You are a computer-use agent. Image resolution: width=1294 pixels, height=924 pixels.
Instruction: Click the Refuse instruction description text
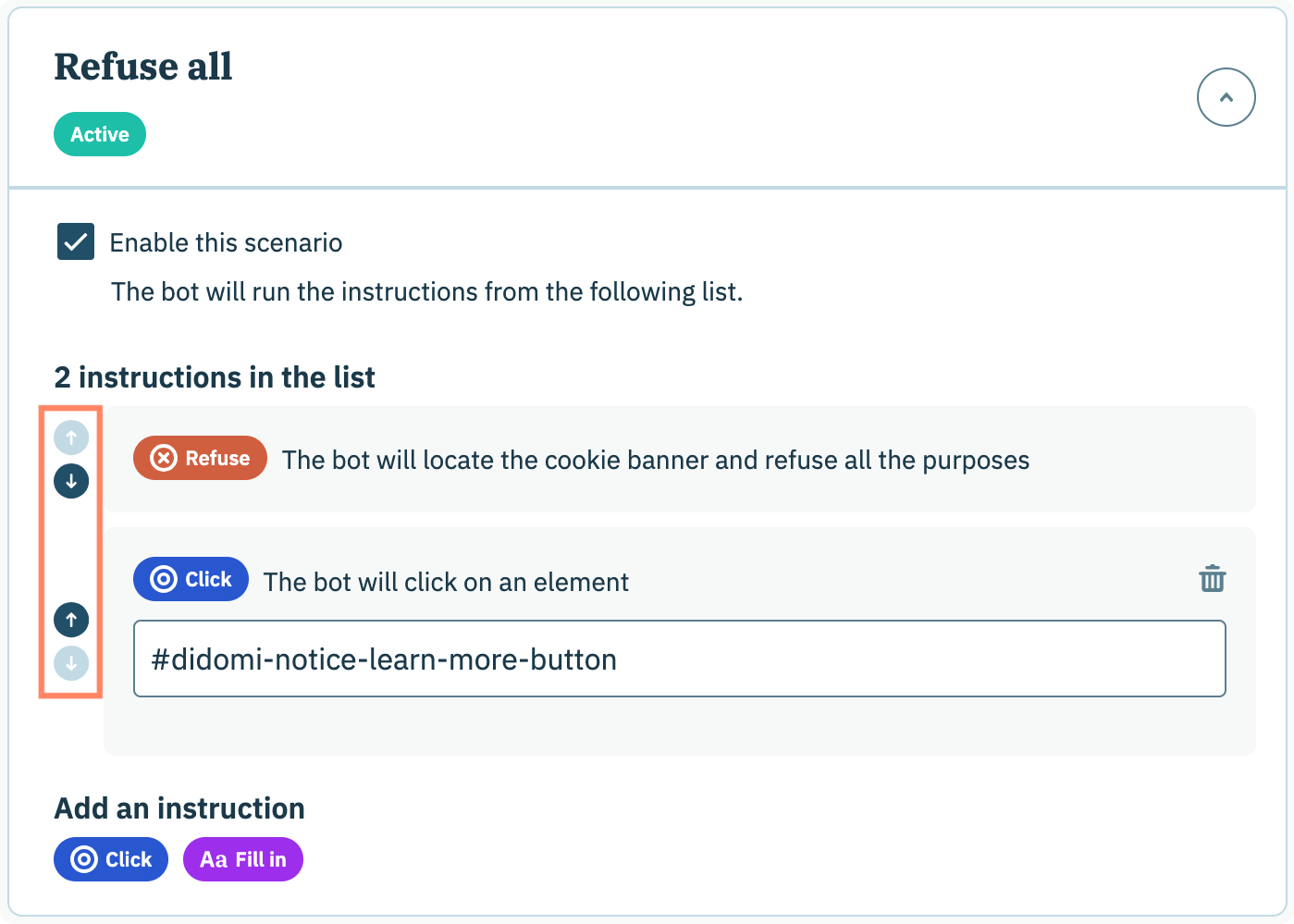pyautogui.click(x=655, y=460)
